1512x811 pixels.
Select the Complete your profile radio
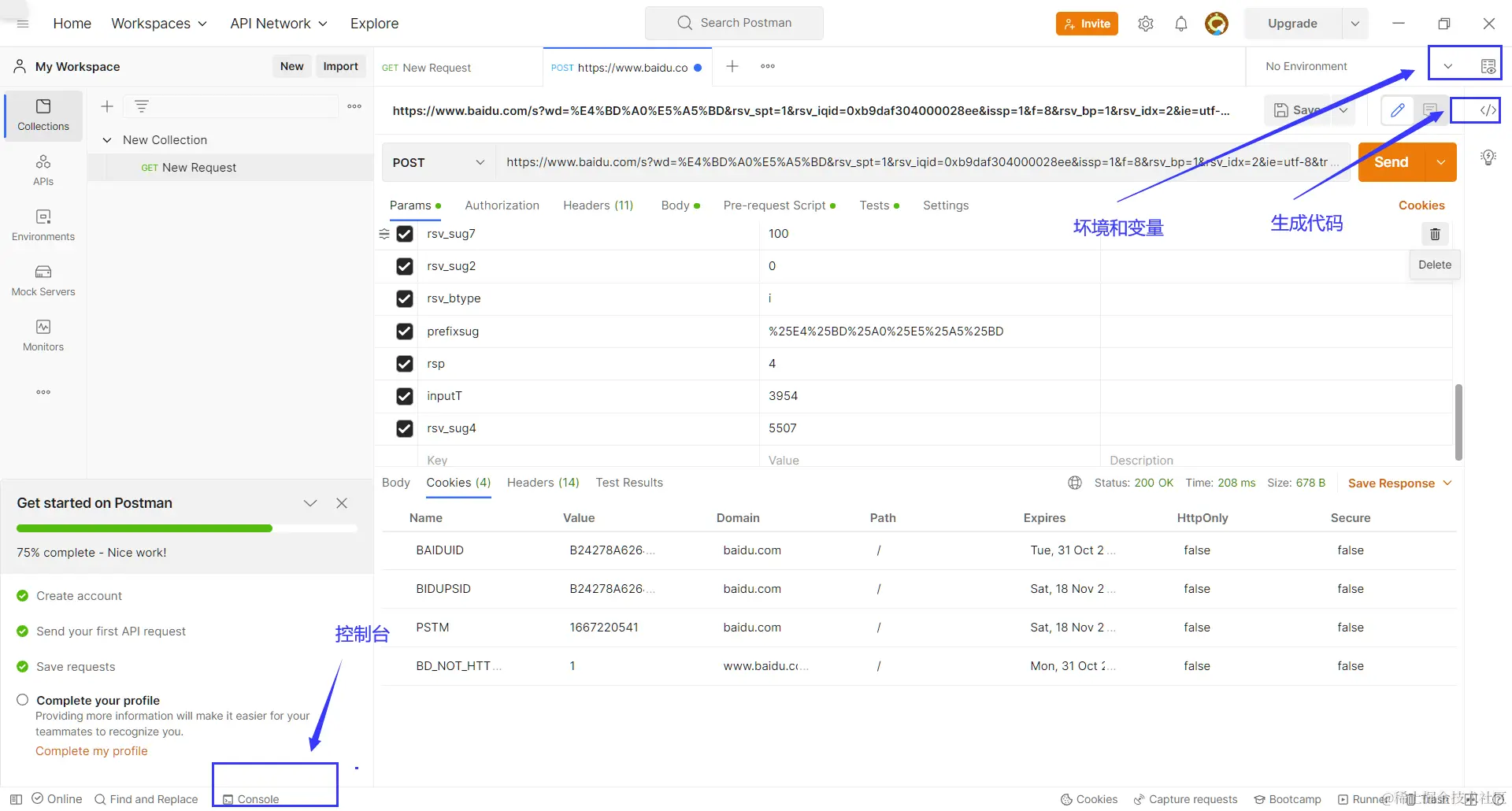[22, 700]
